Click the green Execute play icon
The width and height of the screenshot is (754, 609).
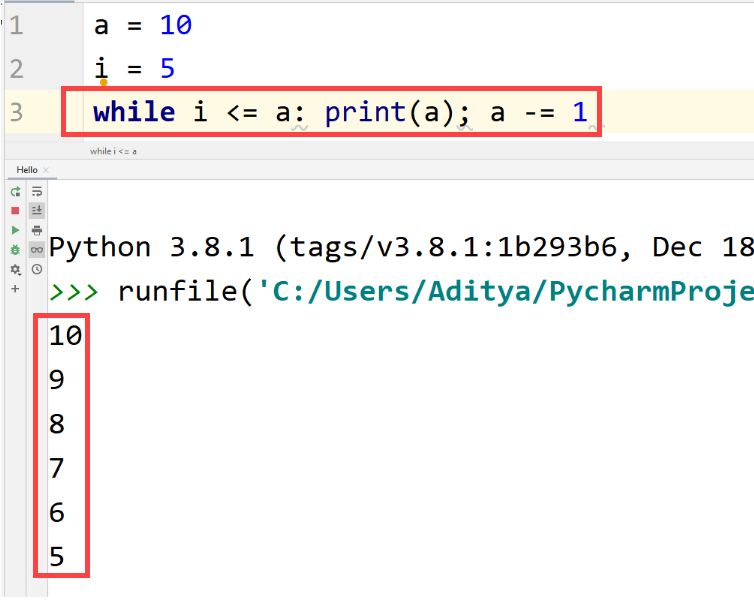15,230
